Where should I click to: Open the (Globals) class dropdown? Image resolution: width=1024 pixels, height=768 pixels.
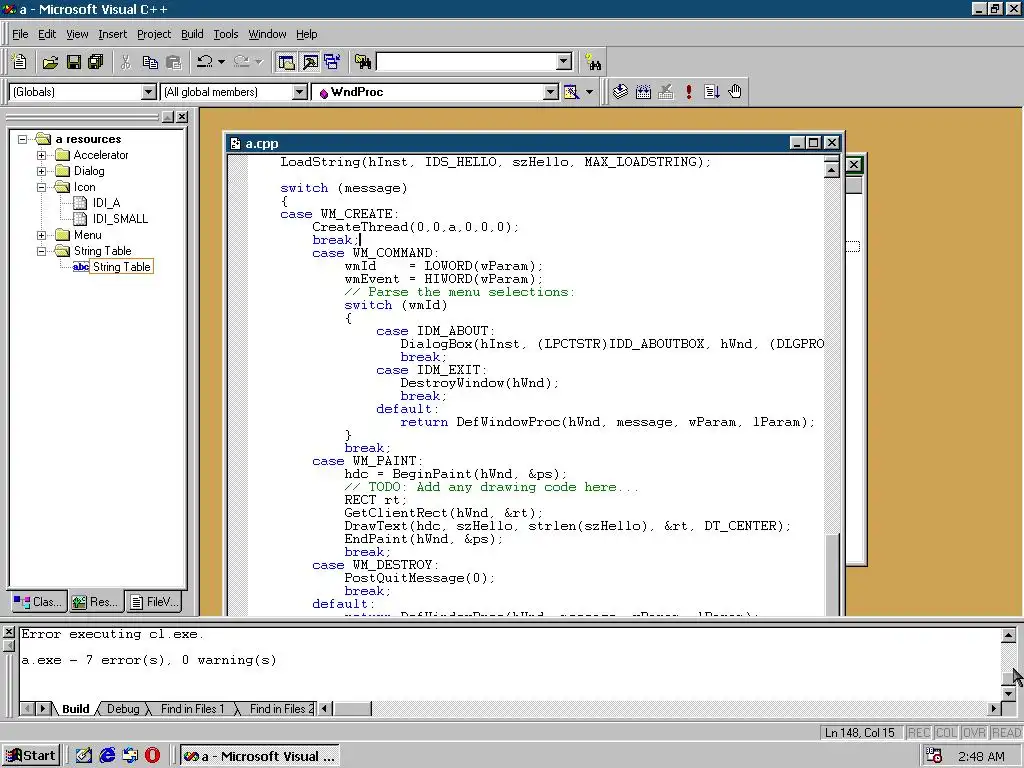149,92
